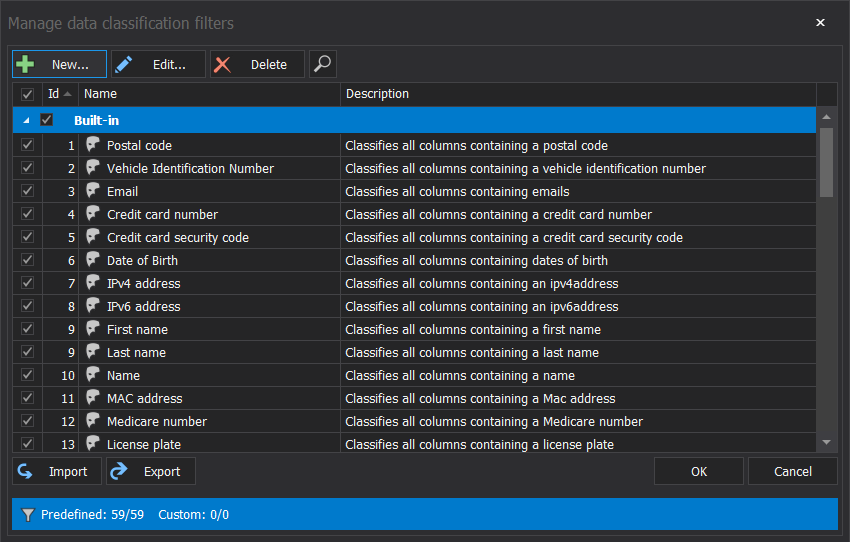850x542 pixels.
Task: Click the License plate filter icon
Action: coord(93,443)
